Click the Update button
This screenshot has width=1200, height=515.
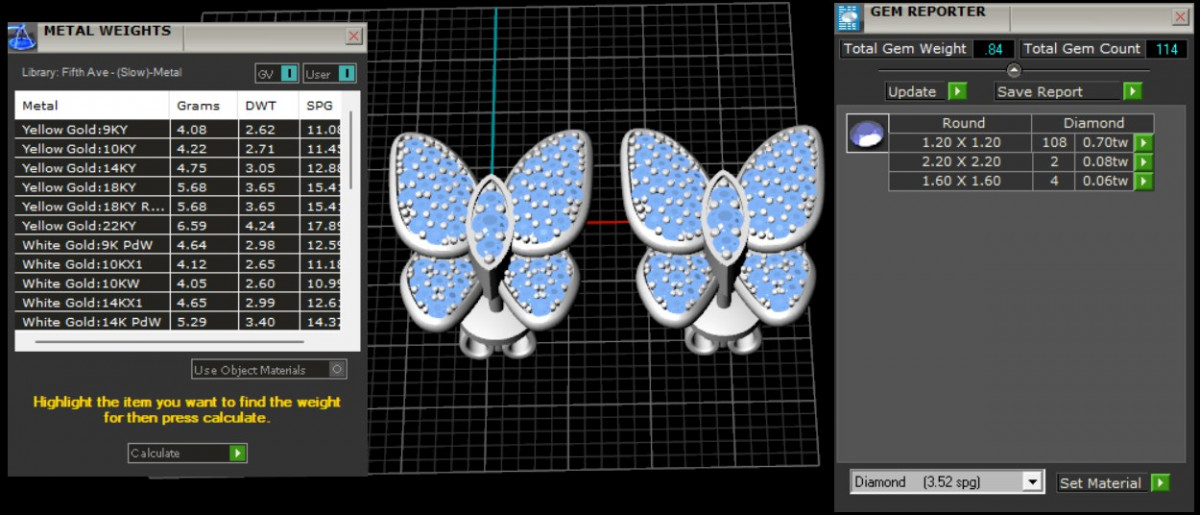pos(916,91)
